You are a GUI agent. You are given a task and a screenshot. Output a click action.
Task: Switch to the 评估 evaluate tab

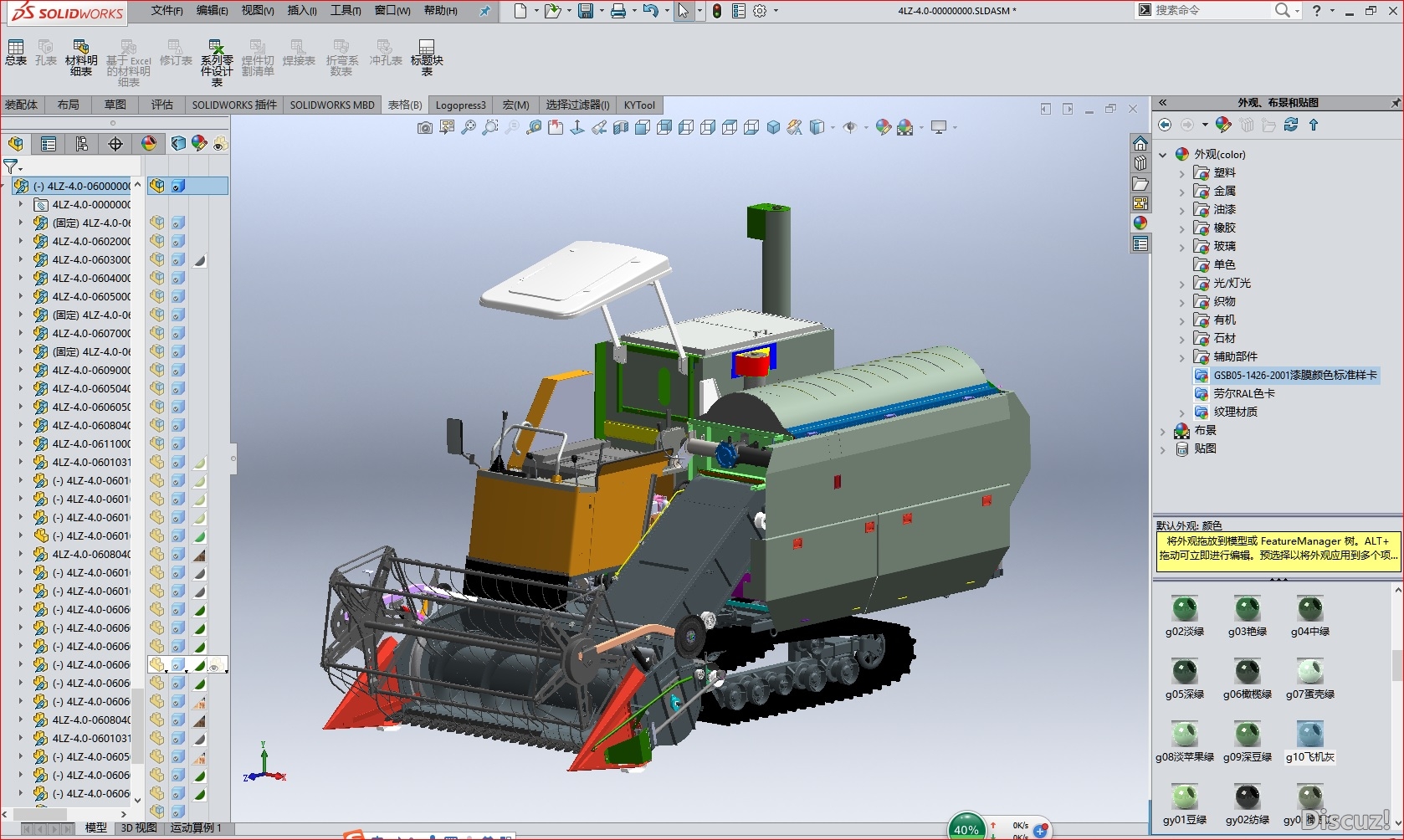tap(162, 105)
